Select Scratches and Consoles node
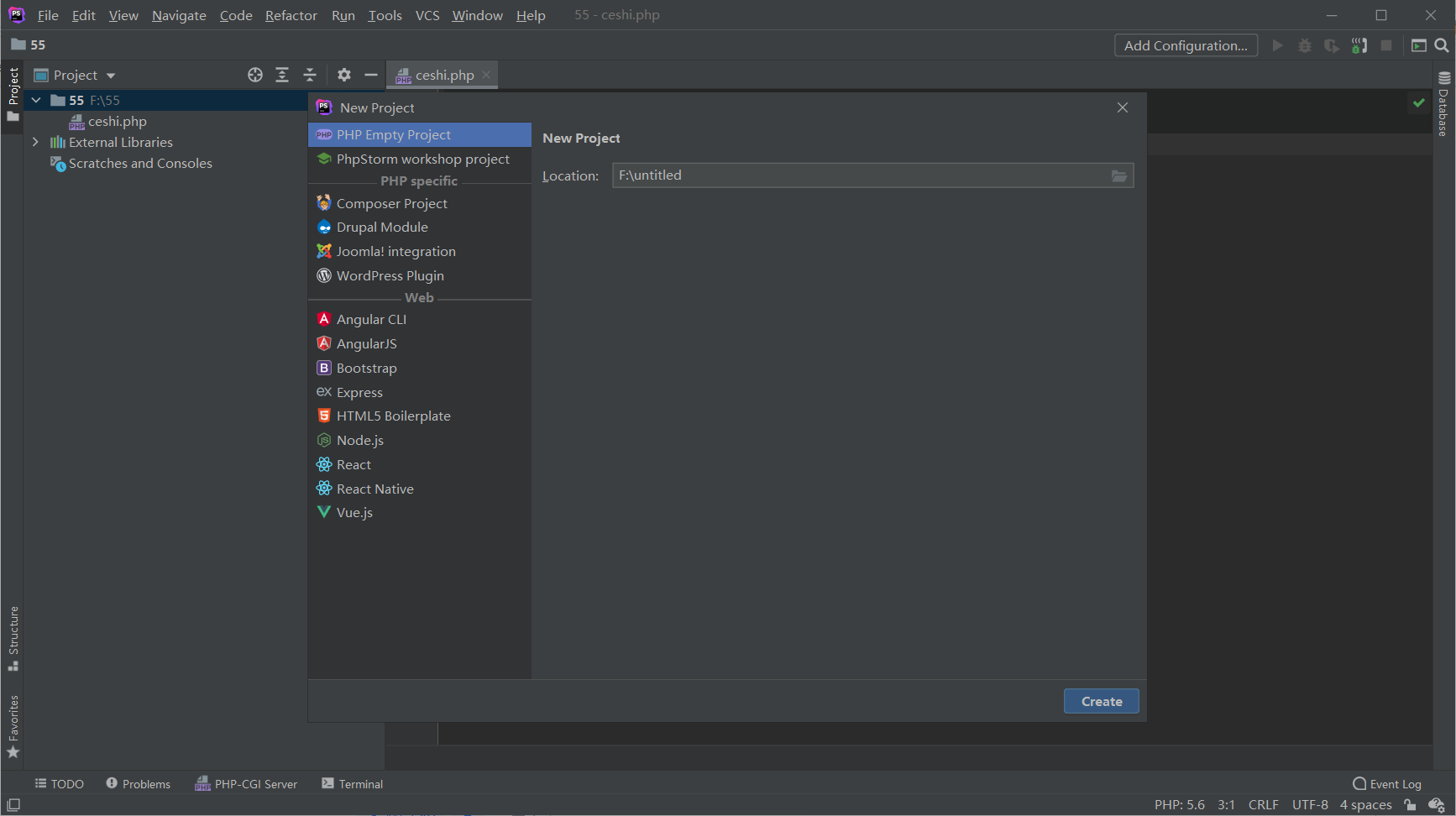Screen dimensions: 1456x816 [140, 163]
